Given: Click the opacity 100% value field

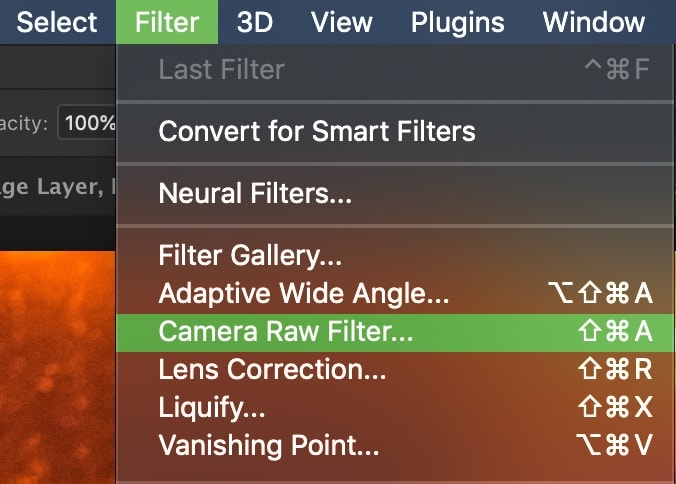Looking at the screenshot, I should [x=87, y=123].
